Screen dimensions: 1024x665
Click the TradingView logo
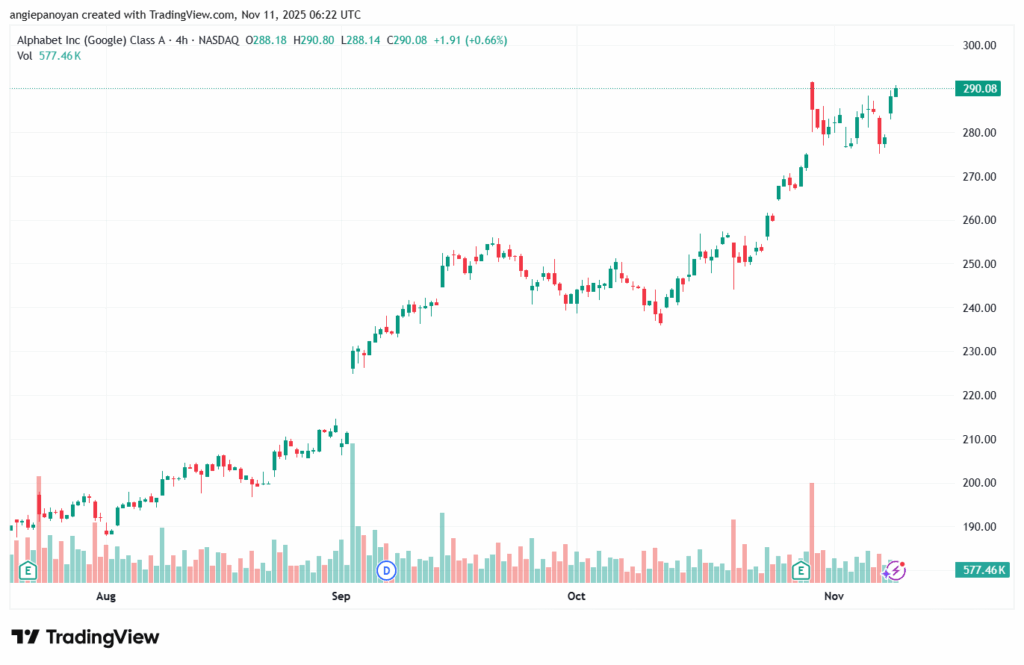point(85,637)
